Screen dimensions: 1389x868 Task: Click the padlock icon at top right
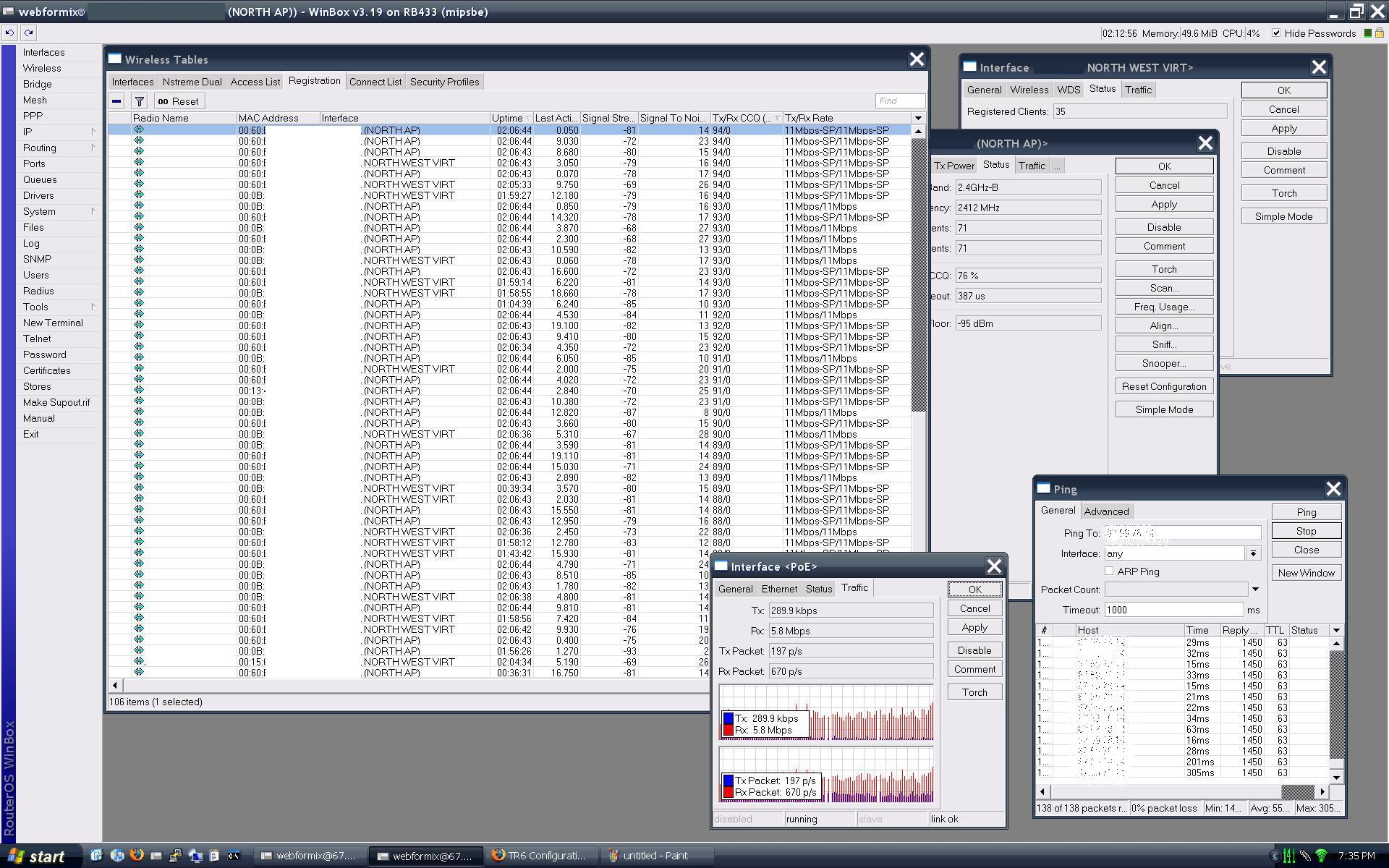coord(1379,33)
